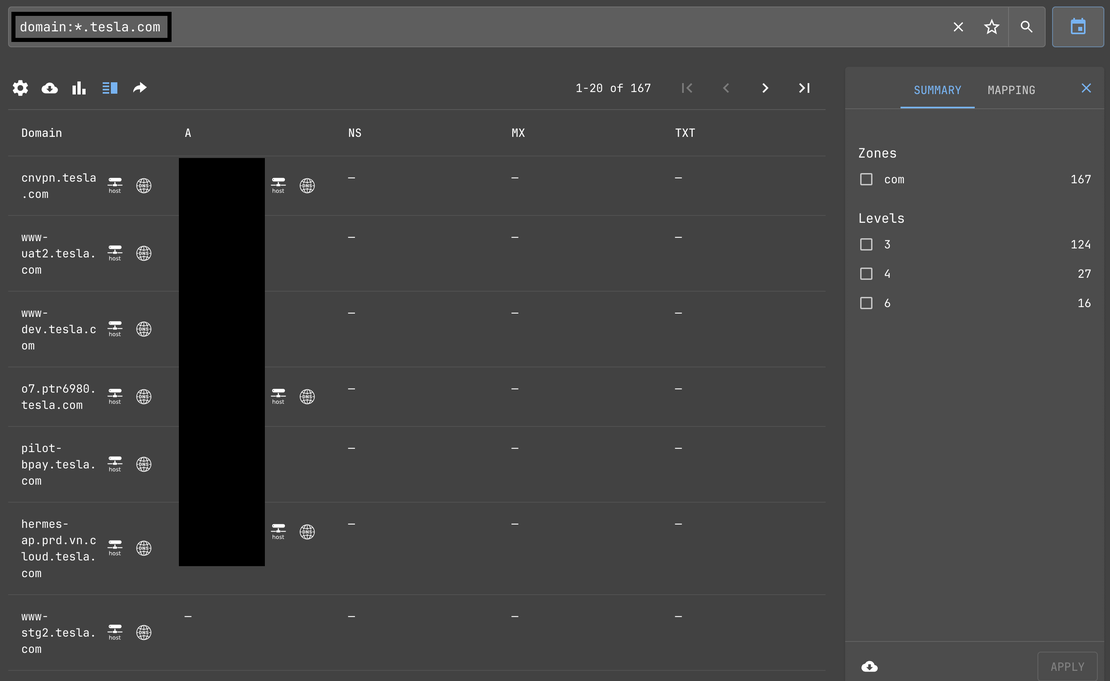Select the SUMMARY tab
1110x681 pixels.
tap(937, 90)
